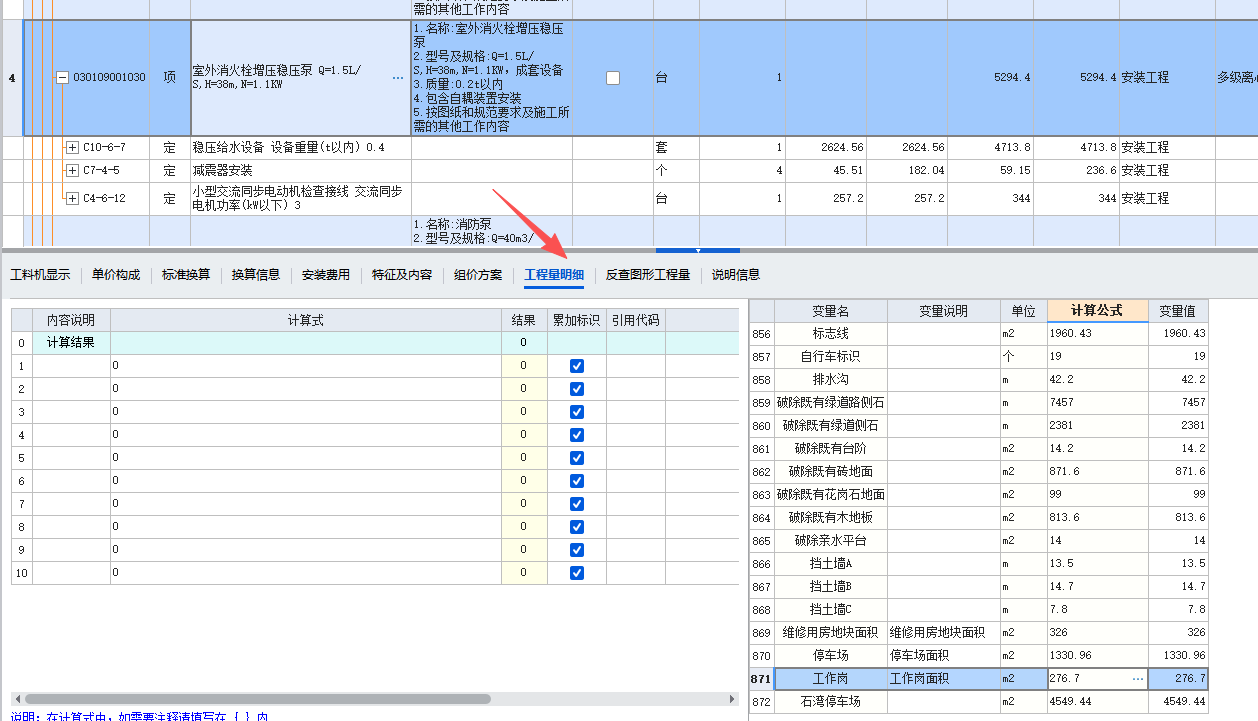
Task: Click the 计算式 column header
Action: click(x=305, y=321)
